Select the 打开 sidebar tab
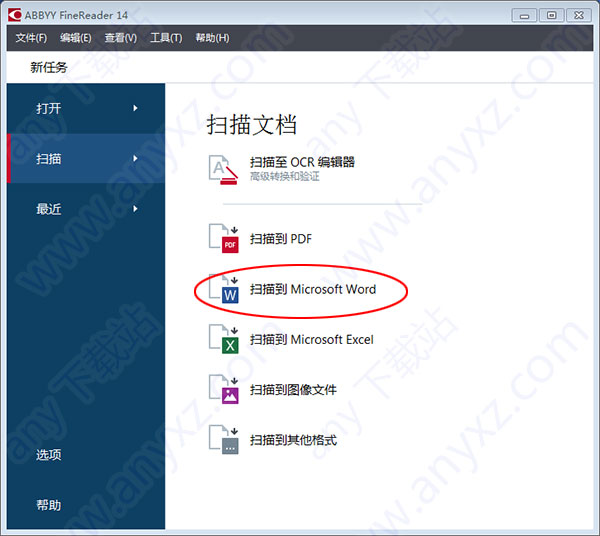Viewport: 600px width, 536px height. point(86,108)
